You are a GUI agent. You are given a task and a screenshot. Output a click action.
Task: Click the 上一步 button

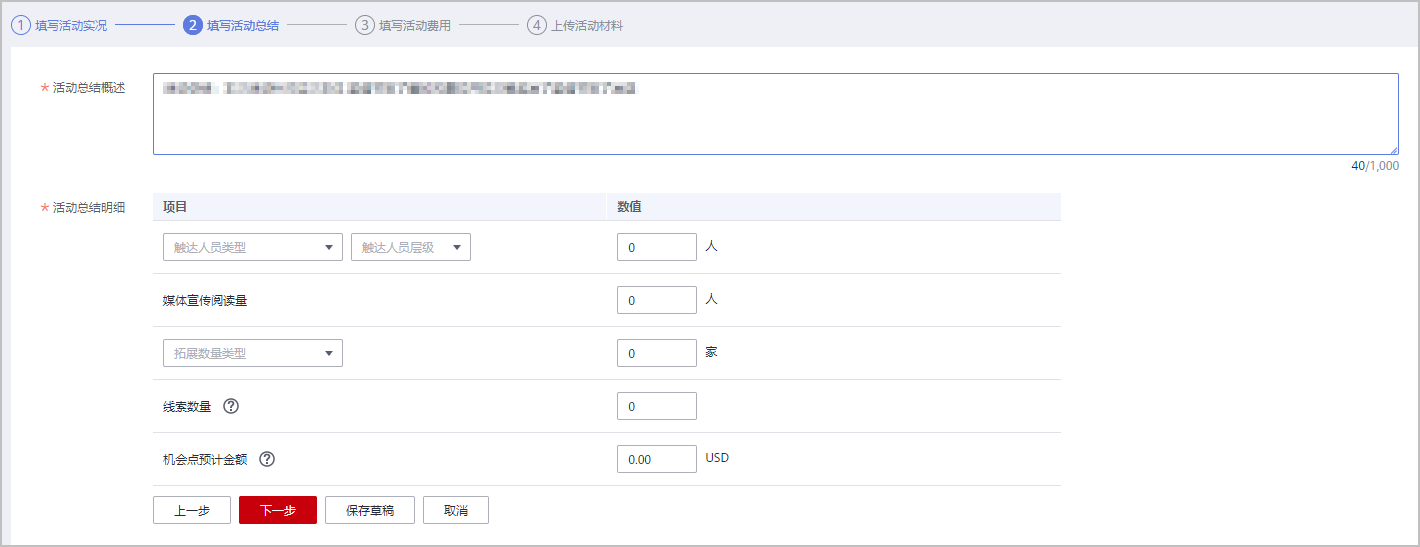(x=191, y=510)
